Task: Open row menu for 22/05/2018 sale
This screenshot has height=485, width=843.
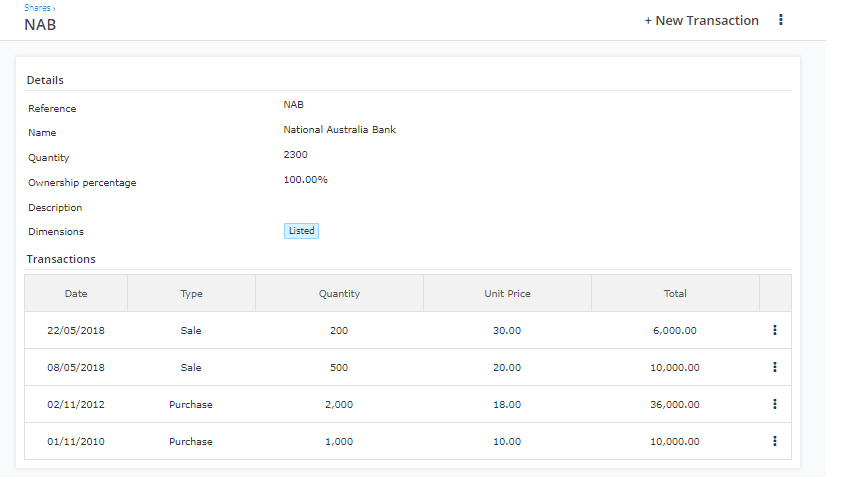Action: tap(775, 330)
